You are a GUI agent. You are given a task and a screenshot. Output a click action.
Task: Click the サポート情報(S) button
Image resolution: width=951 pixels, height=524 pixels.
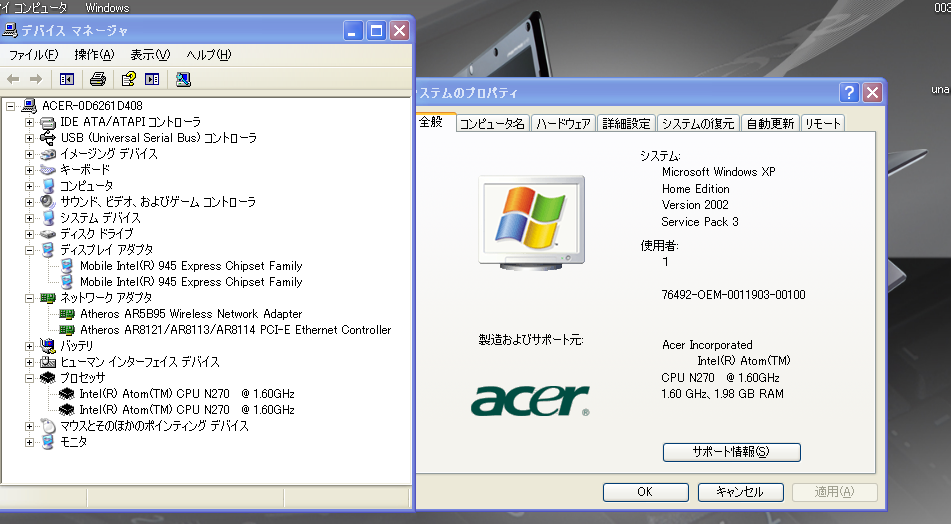[731, 452]
